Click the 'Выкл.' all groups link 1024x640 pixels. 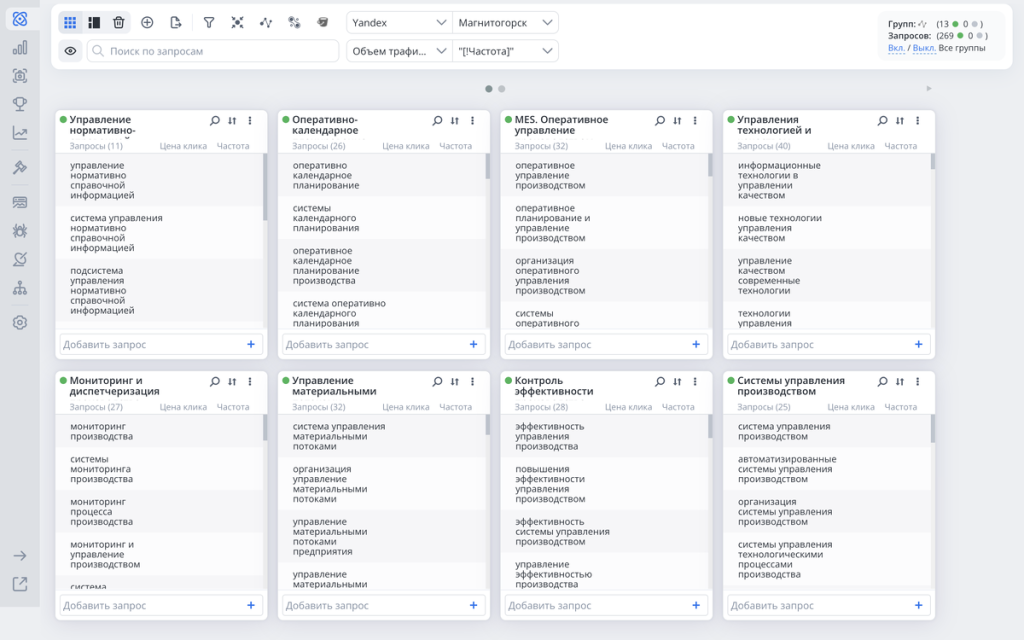tap(924, 48)
